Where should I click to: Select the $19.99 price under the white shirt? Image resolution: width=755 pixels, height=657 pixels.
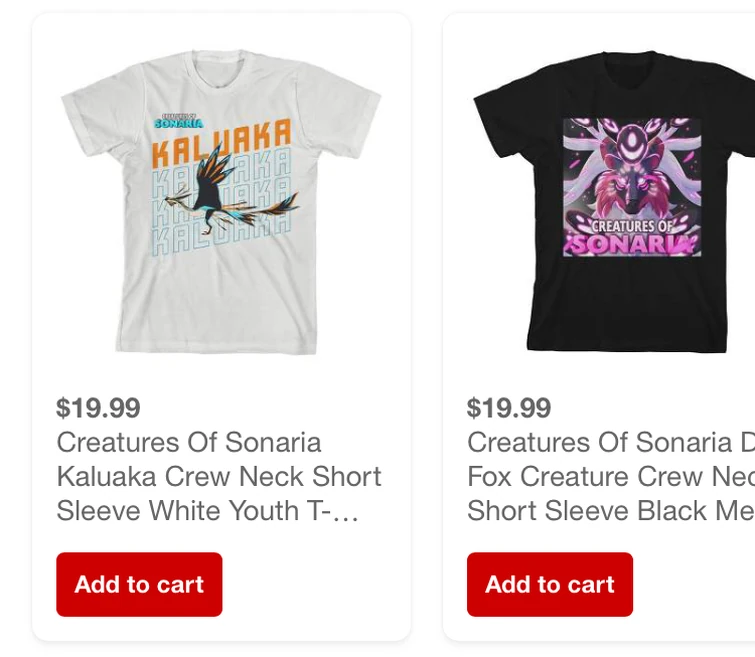pos(98,408)
